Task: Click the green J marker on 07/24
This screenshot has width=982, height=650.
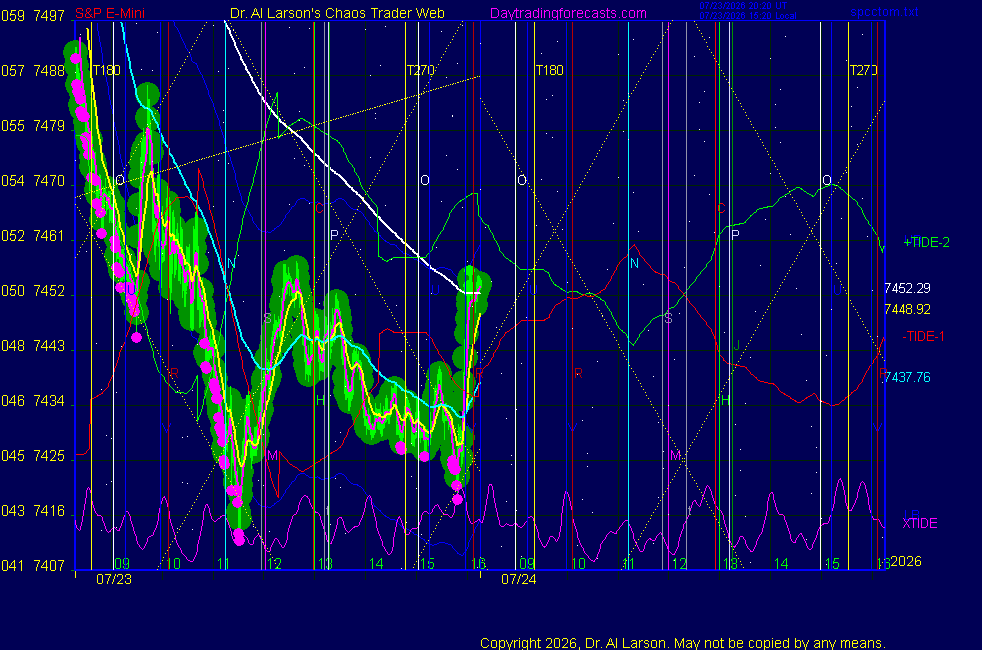Action: pos(736,345)
